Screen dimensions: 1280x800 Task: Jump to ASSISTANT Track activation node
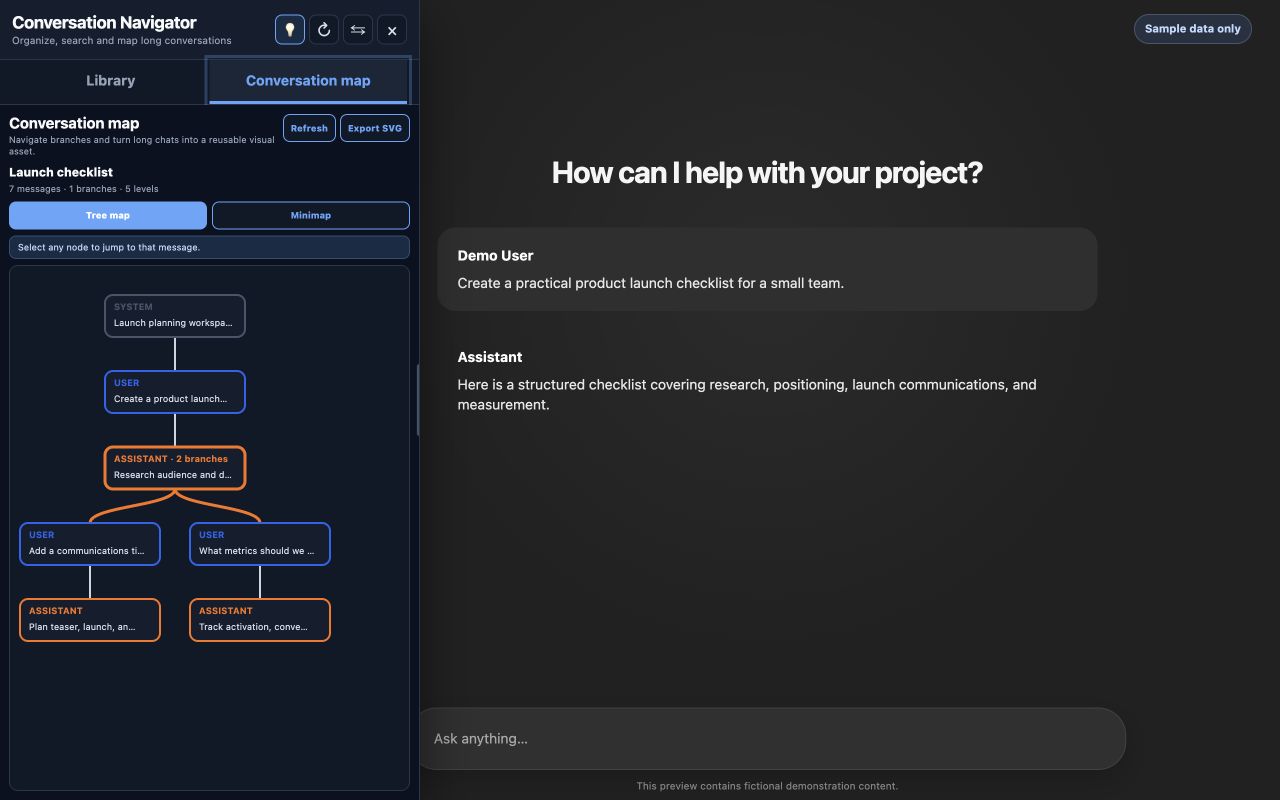[x=260, y=619]
